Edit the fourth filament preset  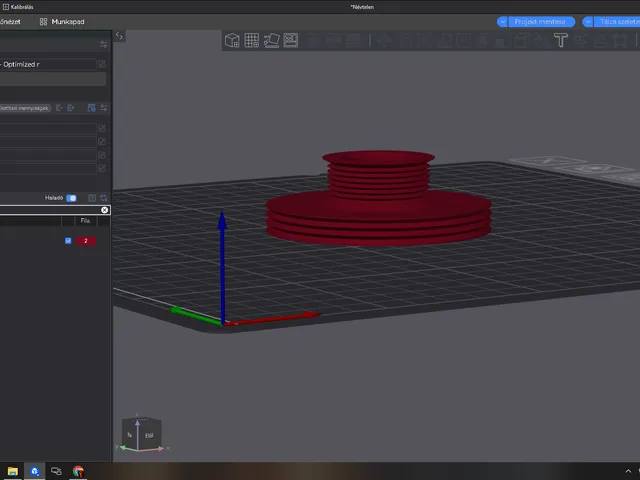click(102, 168)
